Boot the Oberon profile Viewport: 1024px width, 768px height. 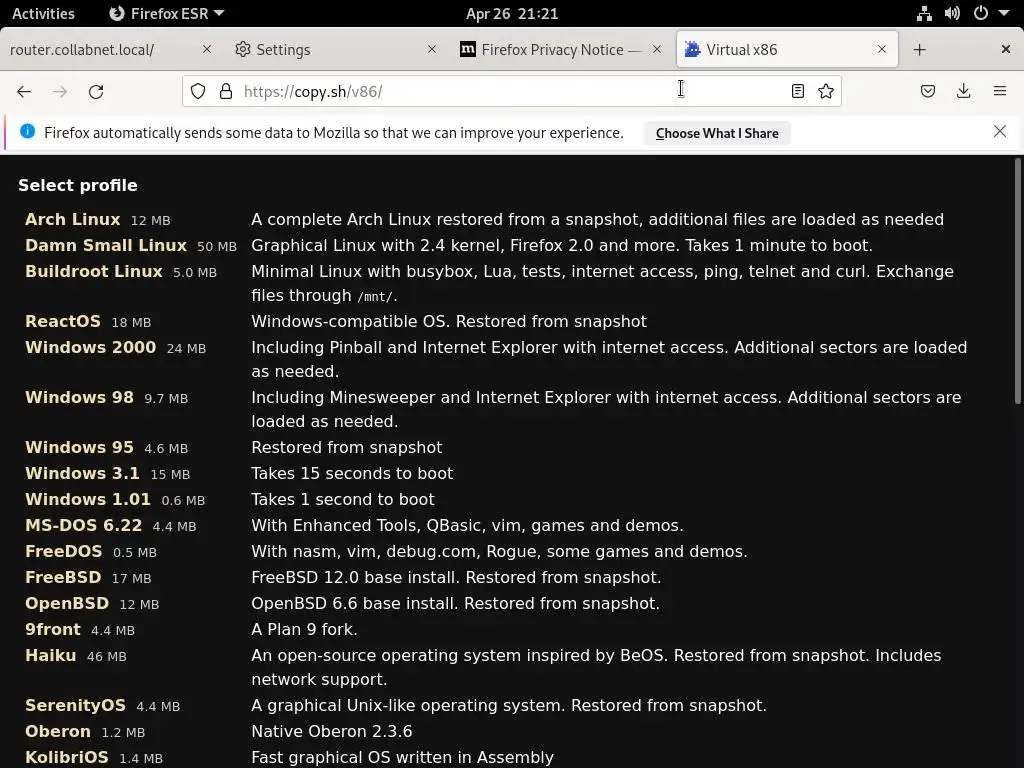[x=57, y=731]
